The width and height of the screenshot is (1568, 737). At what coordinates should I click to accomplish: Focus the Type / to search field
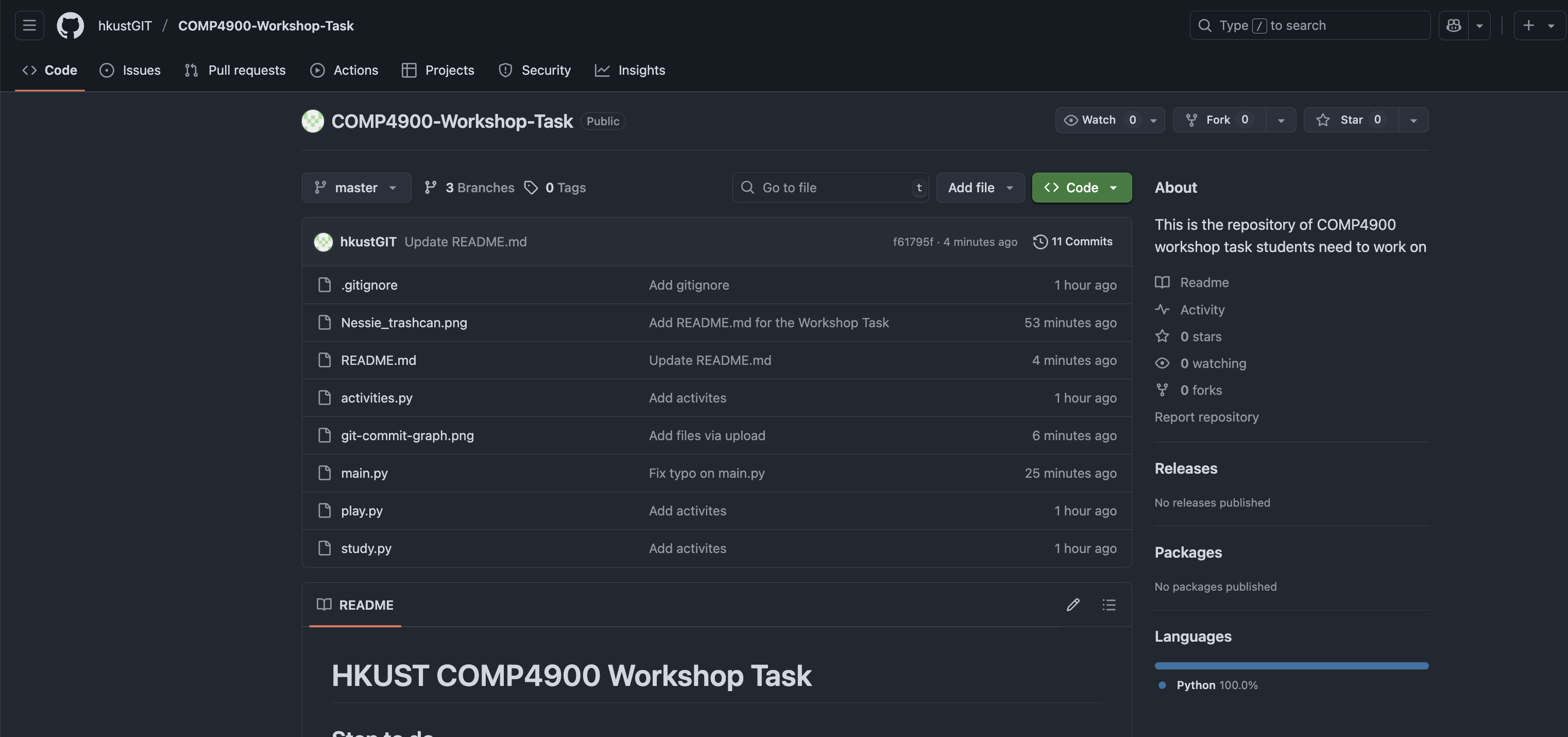click(1310, 26)
